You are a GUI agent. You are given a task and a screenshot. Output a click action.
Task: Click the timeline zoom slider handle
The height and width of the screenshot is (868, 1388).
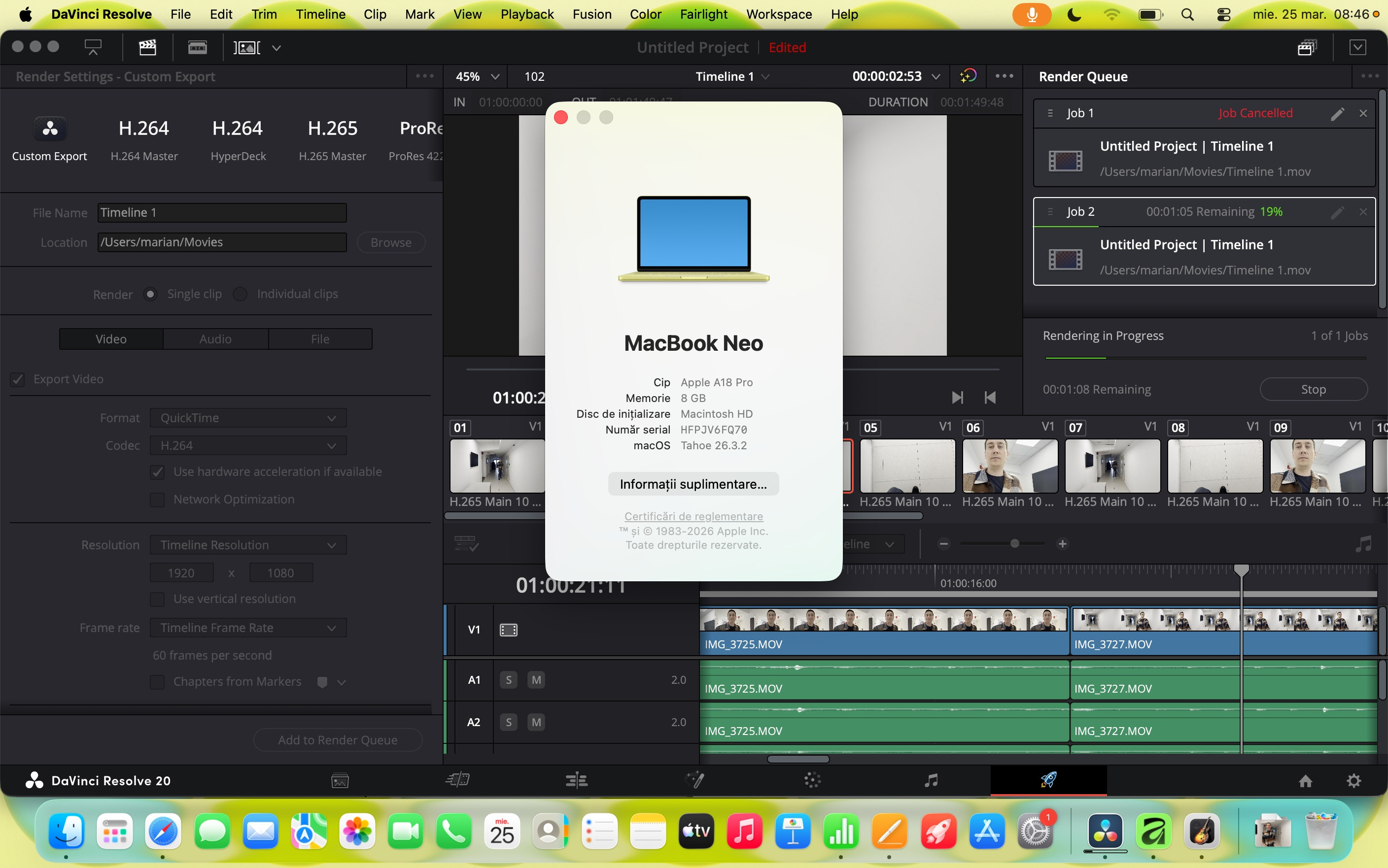click(1015, 544)
